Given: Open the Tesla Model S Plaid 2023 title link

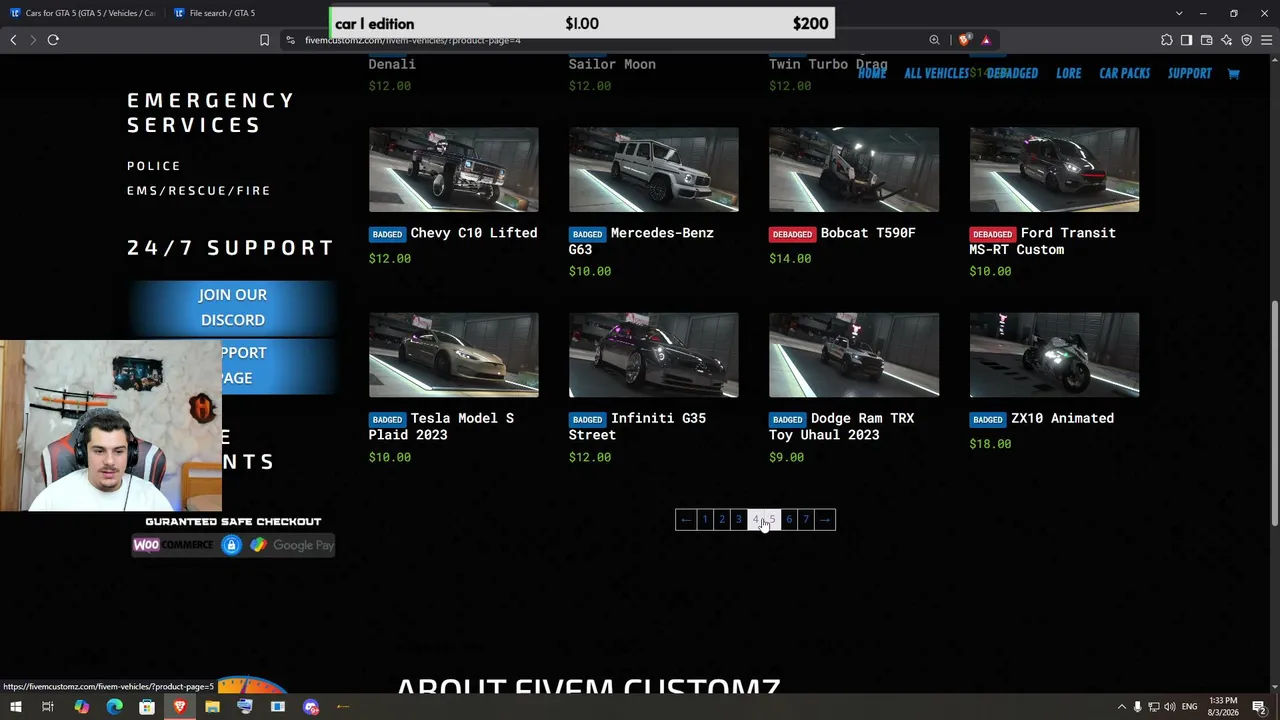Looking at the screenshot, I should pyautogui.click(x=441, y=426).
